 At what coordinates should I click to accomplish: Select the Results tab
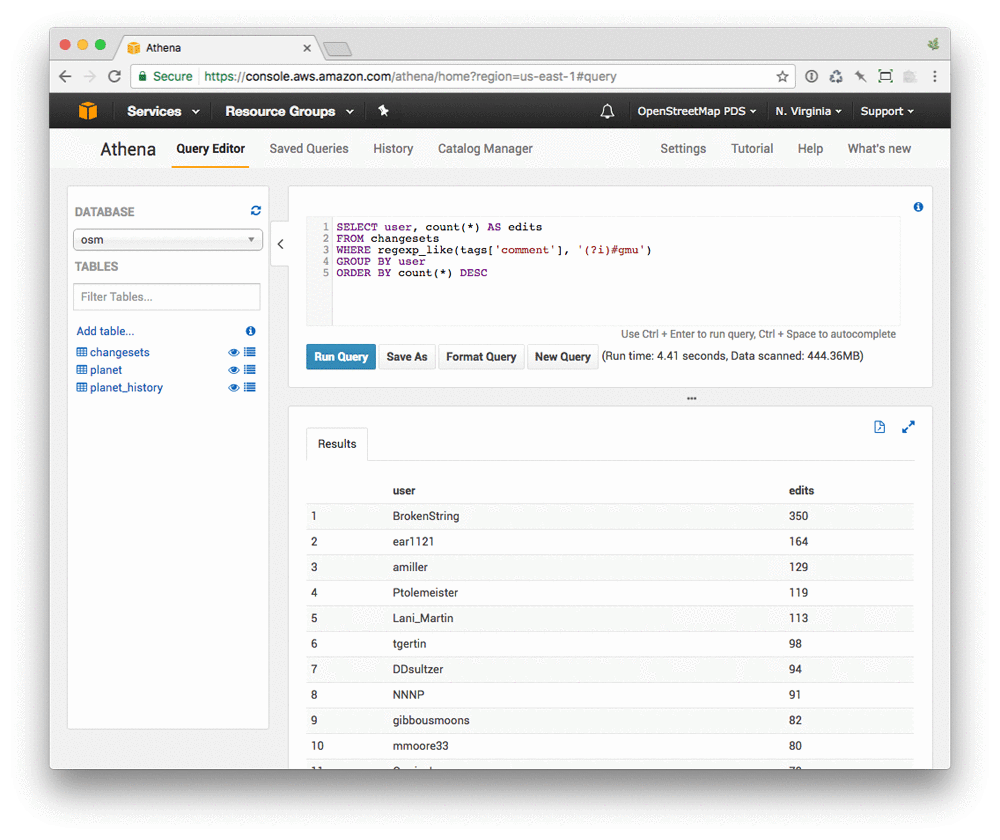(337, 444)
